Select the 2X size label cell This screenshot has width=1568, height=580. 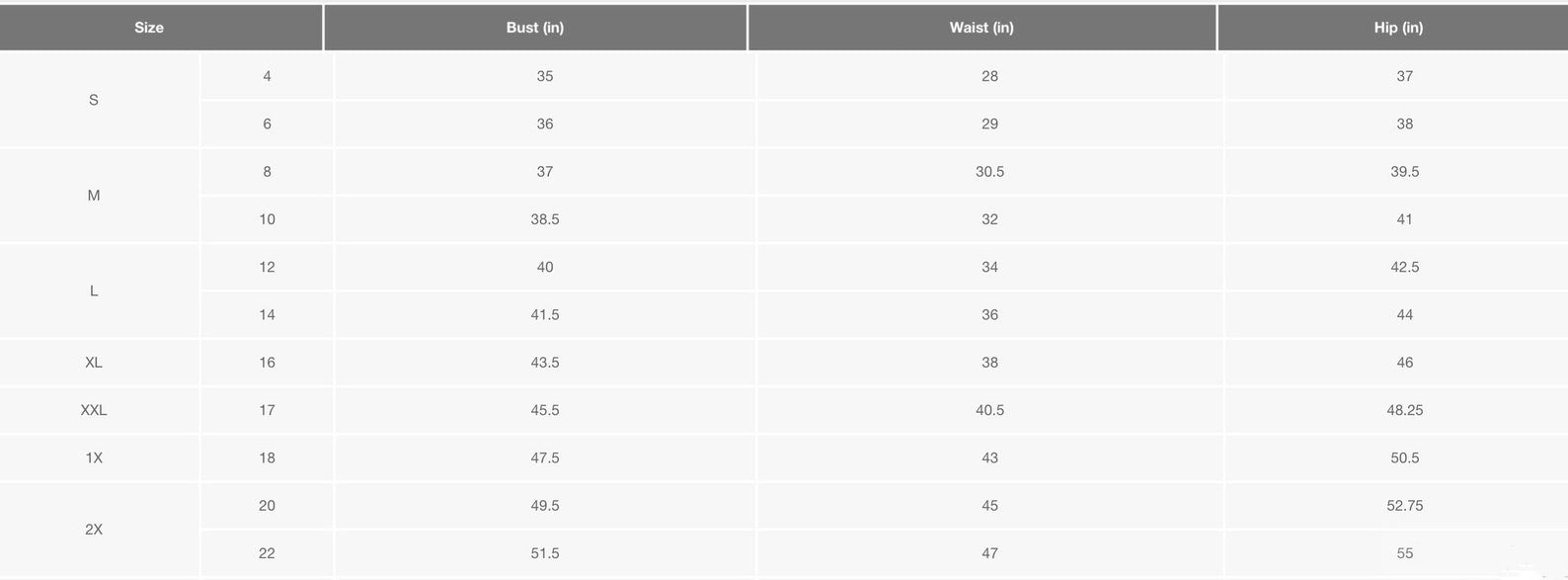pos(94,530)
